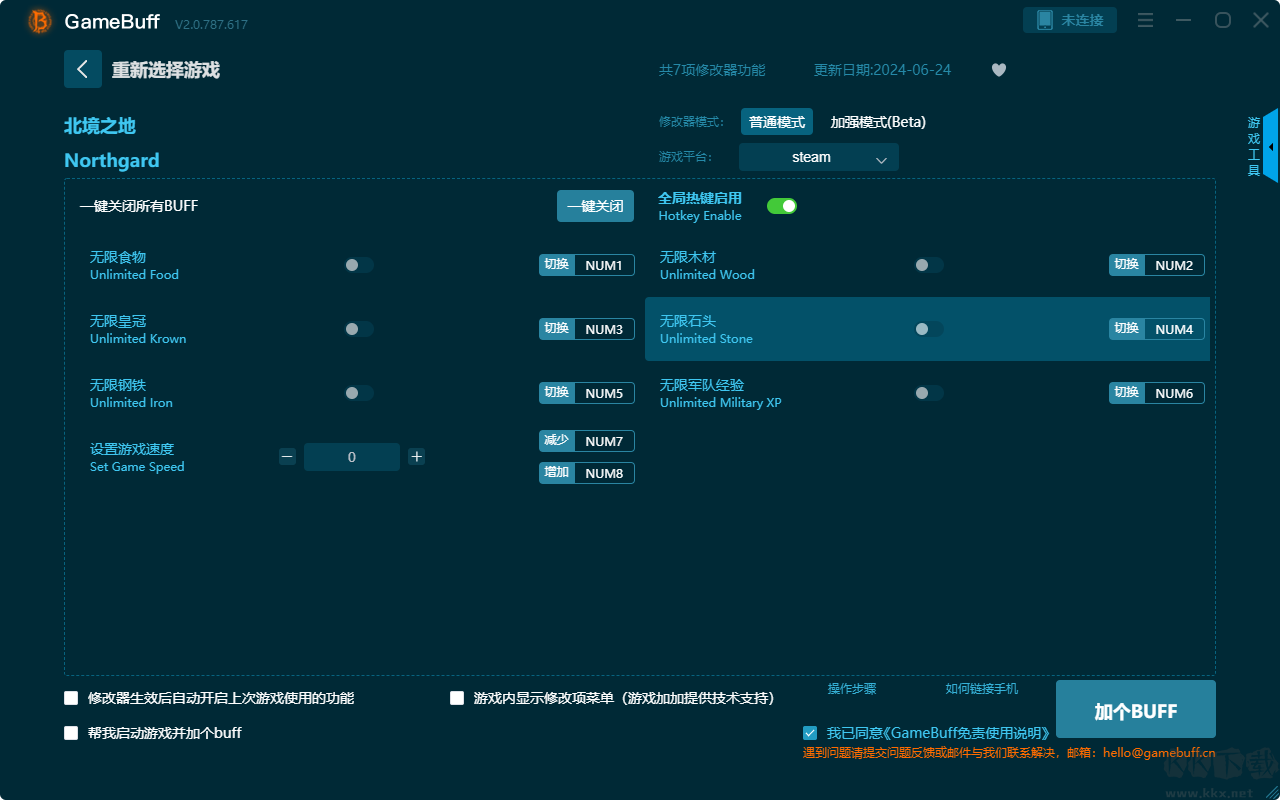Click the game speed value field
Viewport: 1280px width, 800px height.
352,457
